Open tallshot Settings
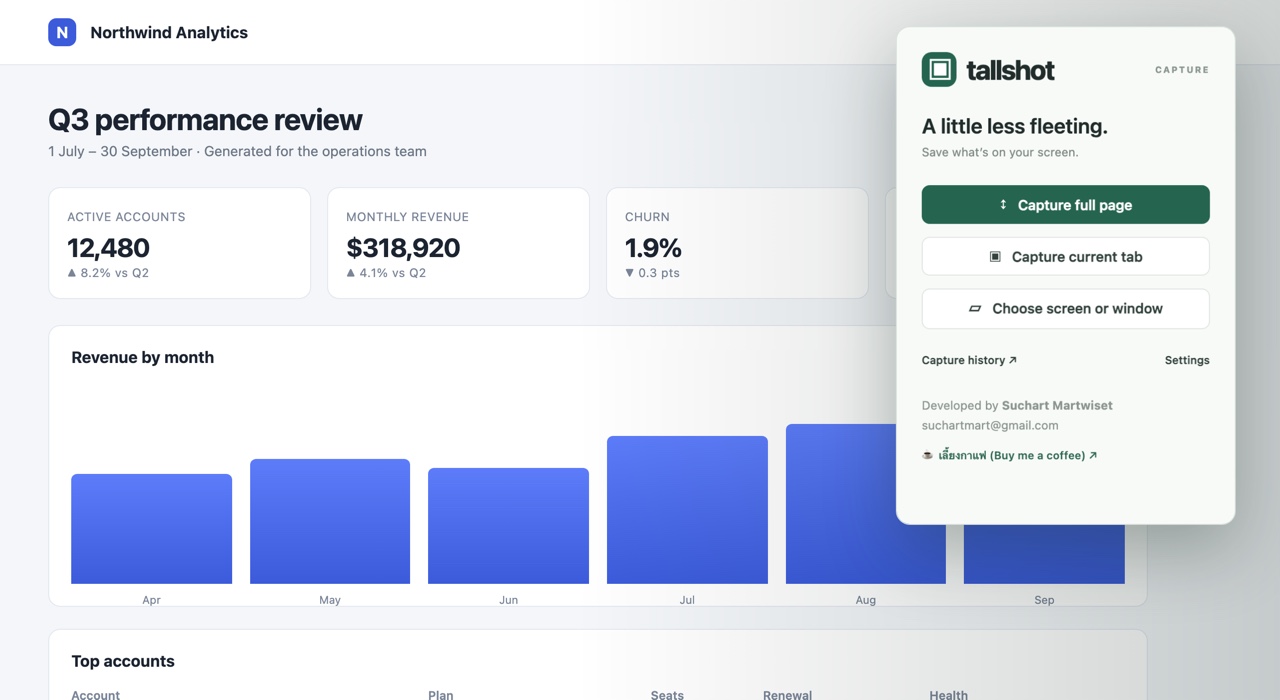This screenshot has width=1280, height=700. (1187, 360)
